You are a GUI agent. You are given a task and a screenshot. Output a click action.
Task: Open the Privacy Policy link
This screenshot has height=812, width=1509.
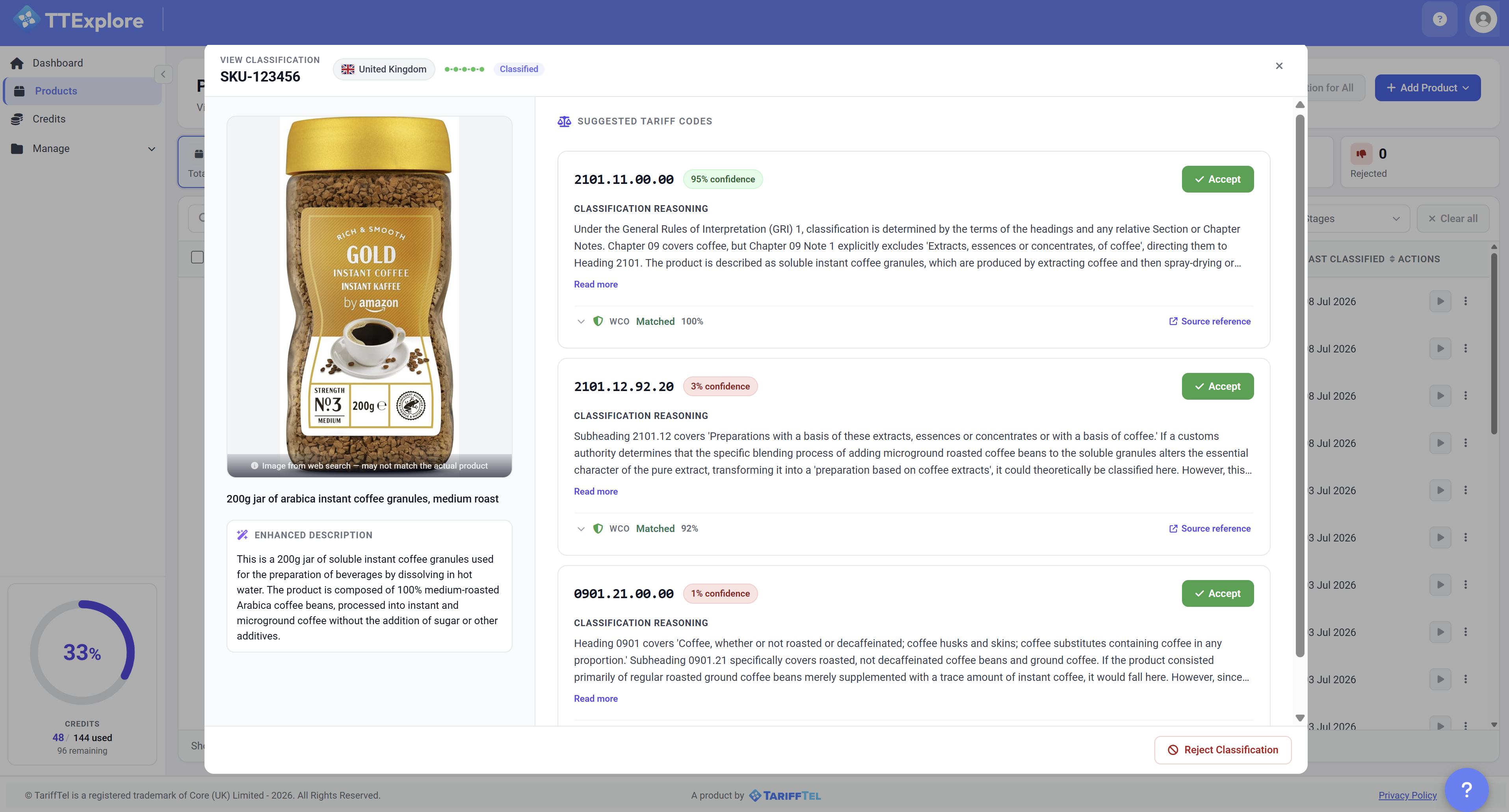click(1407, 795)
